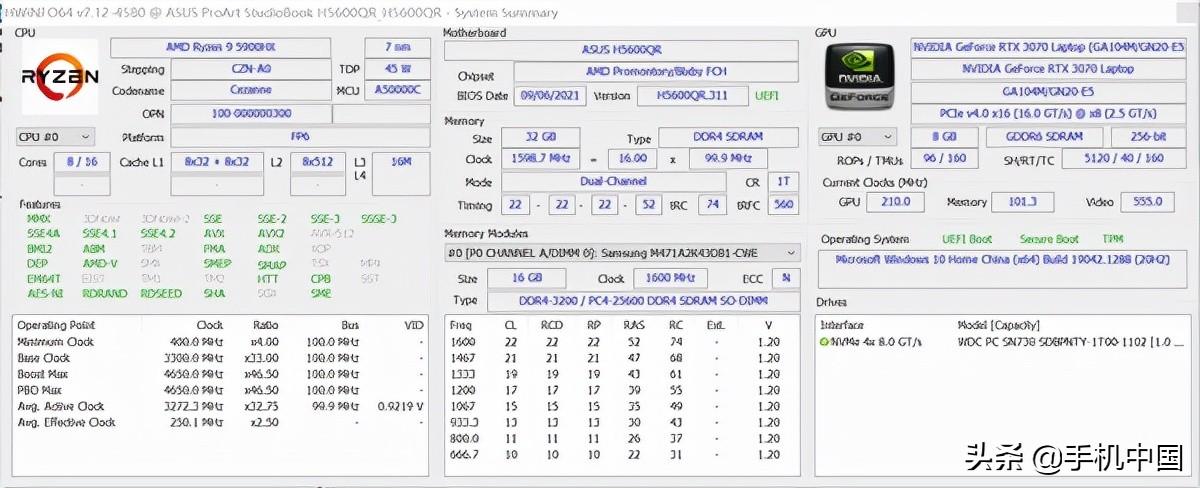Click the ECC N value field
The image size is (1200, 488).
tap(786, 279)
